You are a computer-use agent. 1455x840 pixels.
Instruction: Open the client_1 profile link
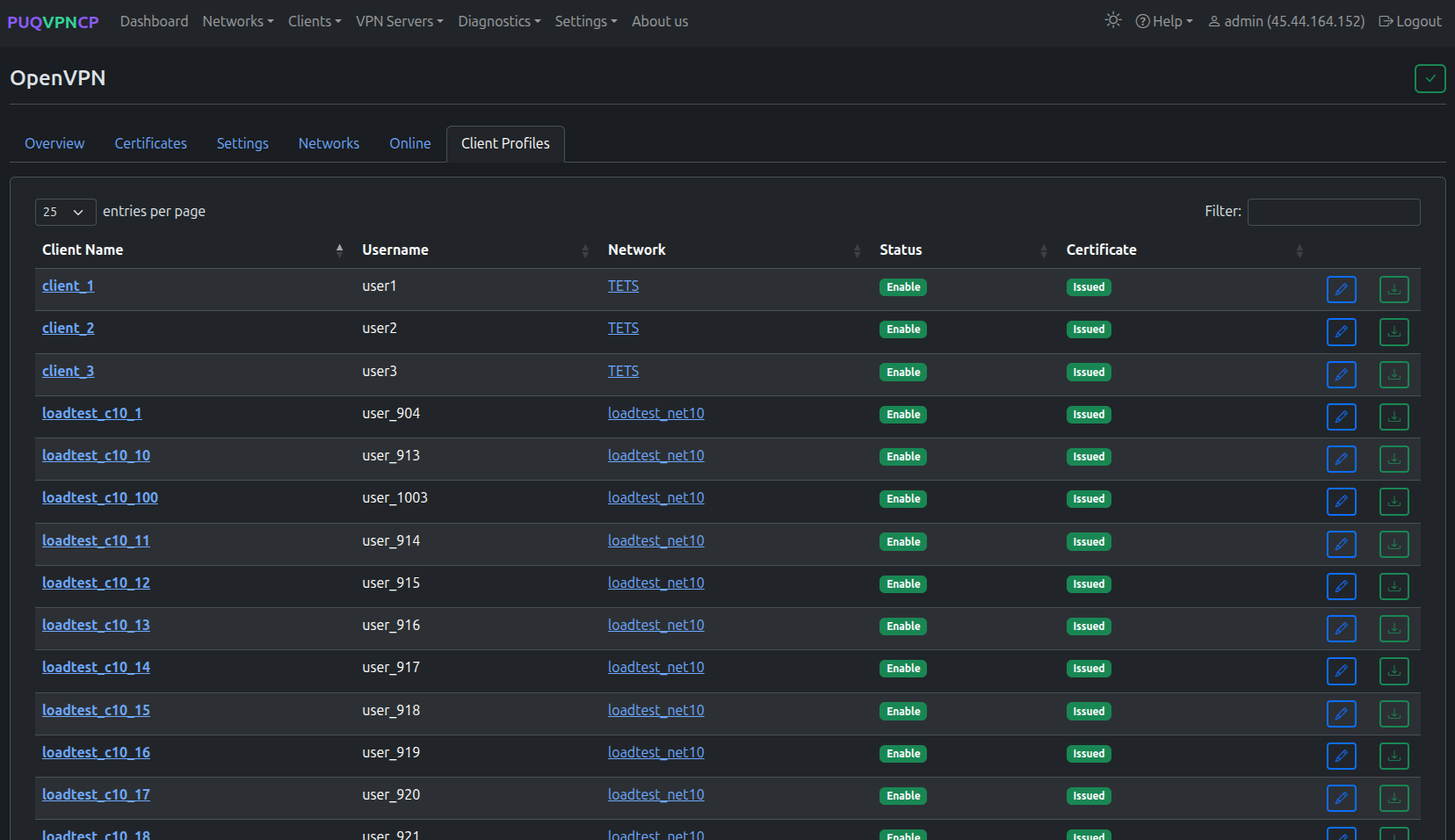pyautogui.click(x=68, y=286)
